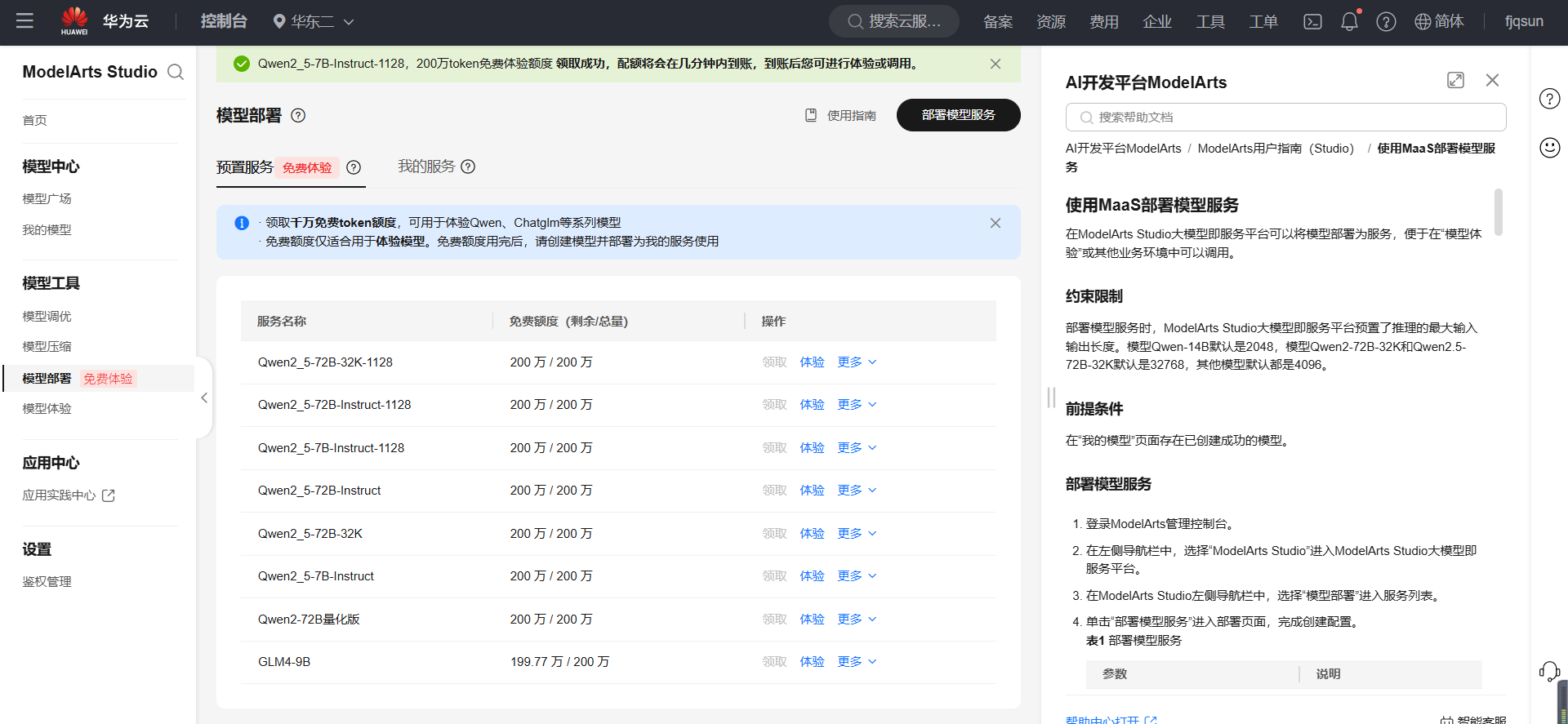The width and height of the screenshot is (1568, 724).
Task: Click the 帮助中心打开 link
Action: [1111, 719]
